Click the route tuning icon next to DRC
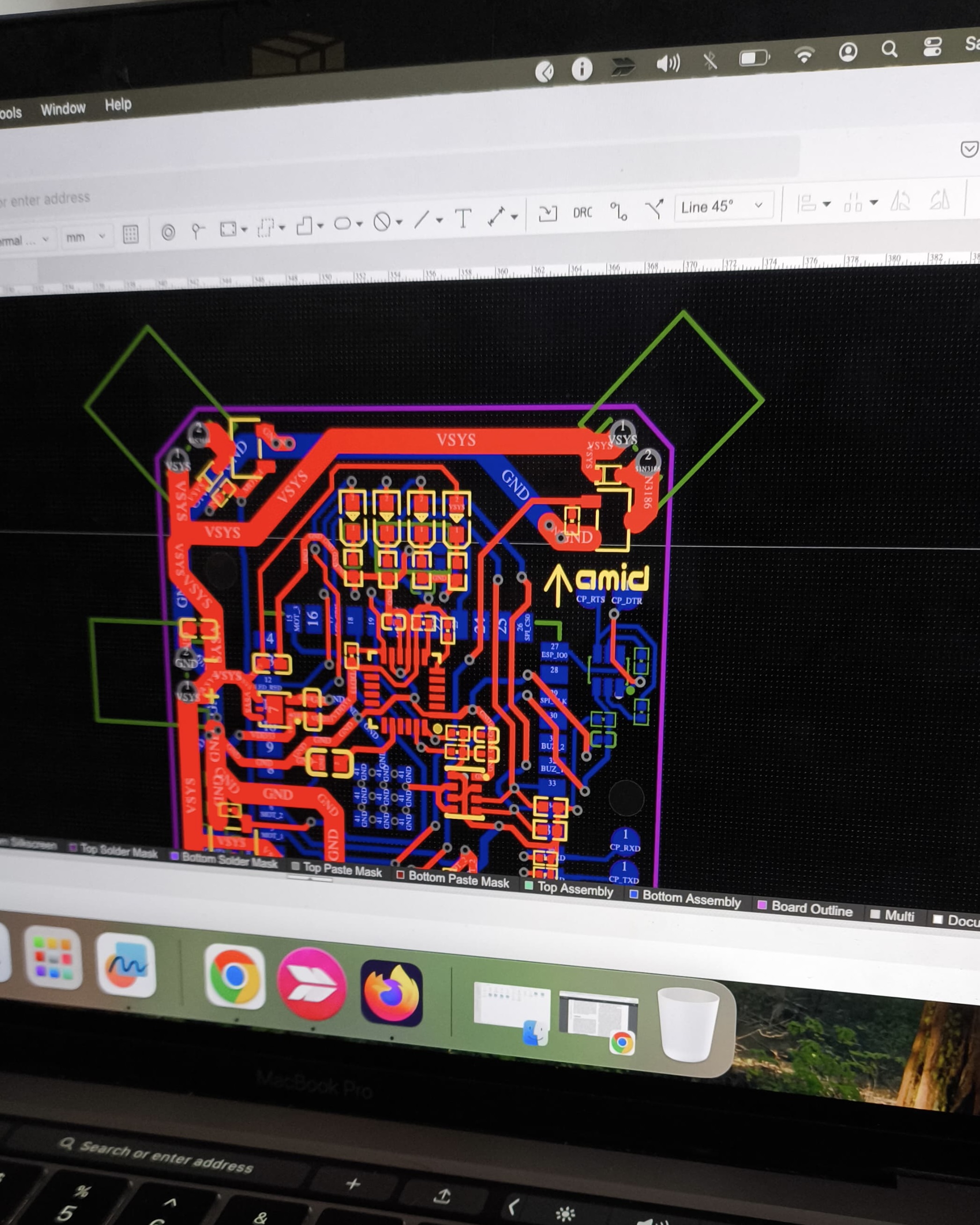 (x=619, y=211)
